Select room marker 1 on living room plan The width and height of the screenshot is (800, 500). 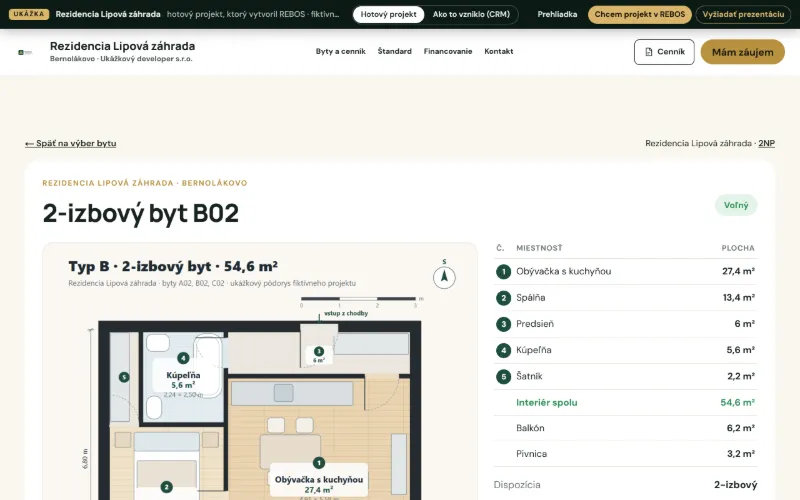tap(319, 463)
